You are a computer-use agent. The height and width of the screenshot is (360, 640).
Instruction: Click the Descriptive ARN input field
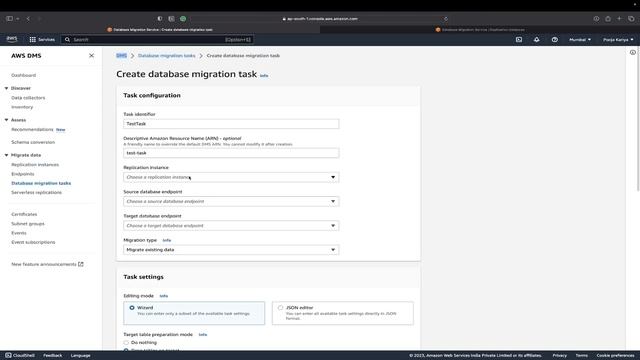[x=231, y=153]
